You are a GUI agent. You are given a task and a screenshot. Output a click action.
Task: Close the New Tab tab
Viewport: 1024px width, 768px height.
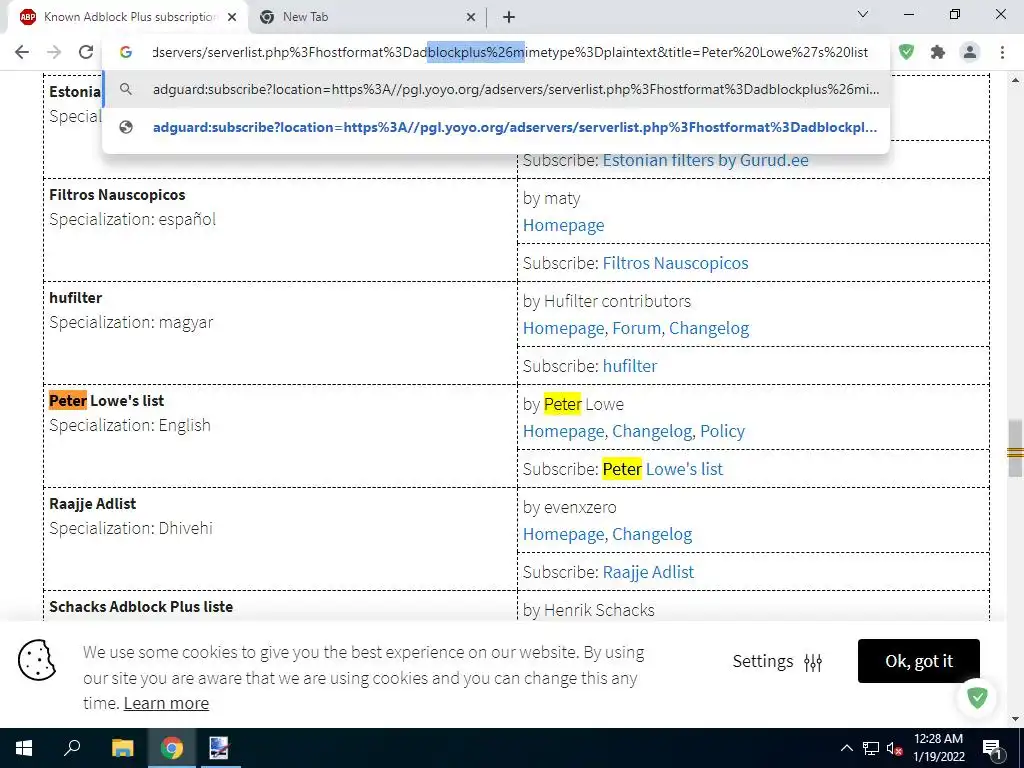click(x=471, y=18)
